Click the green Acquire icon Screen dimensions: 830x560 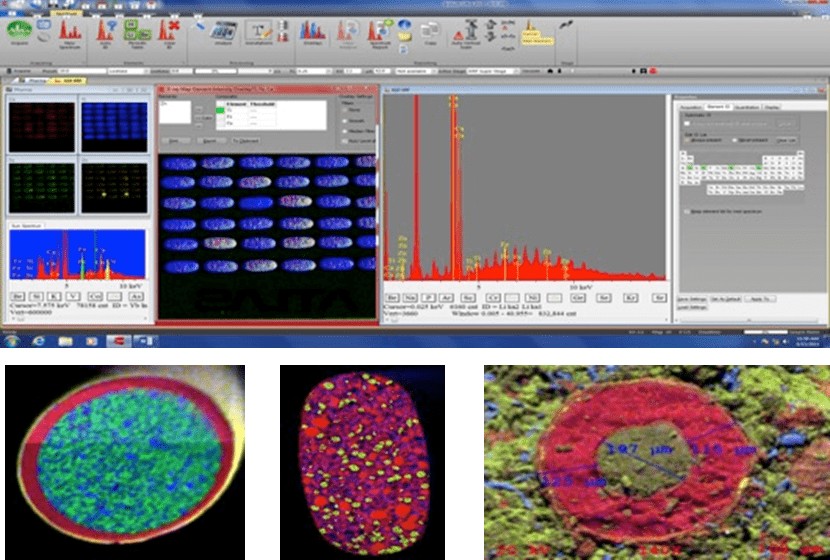pos(18,30)
